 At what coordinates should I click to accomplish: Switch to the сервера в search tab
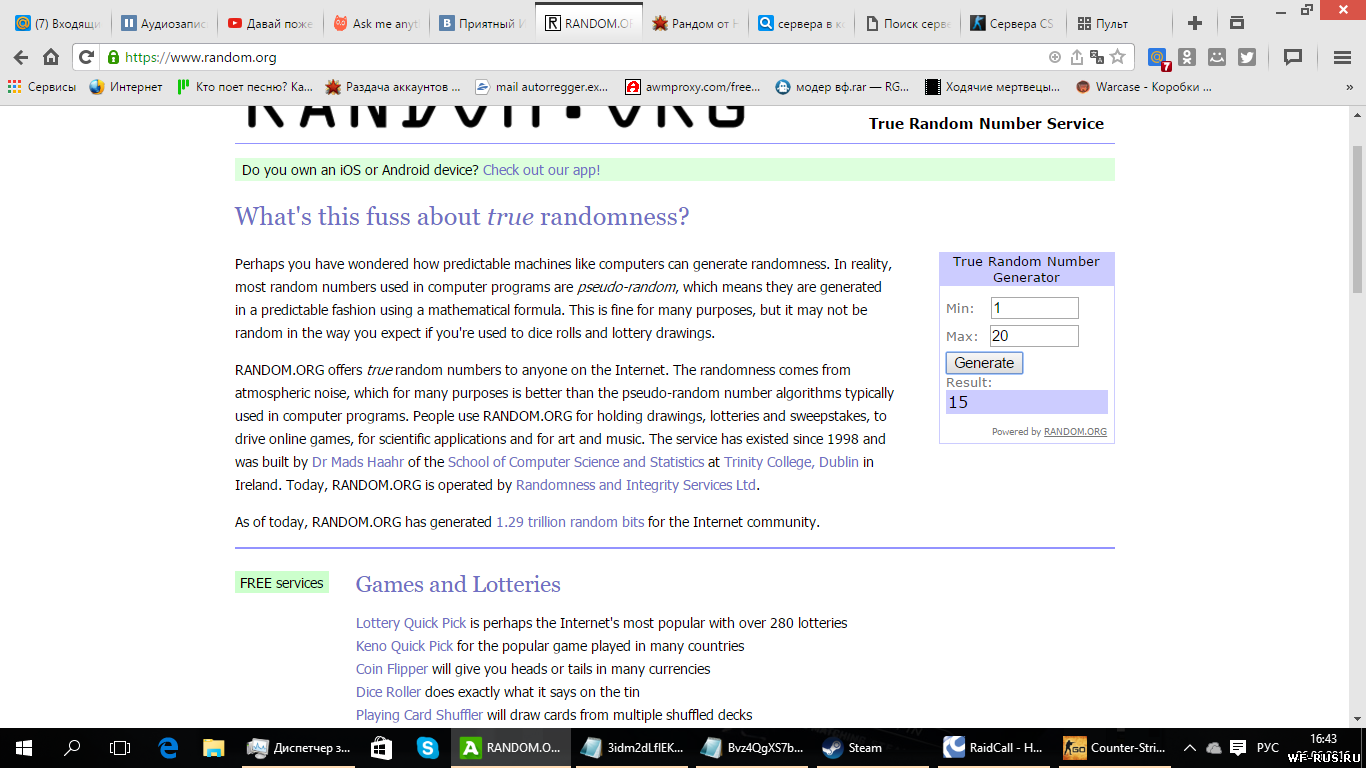801,23
